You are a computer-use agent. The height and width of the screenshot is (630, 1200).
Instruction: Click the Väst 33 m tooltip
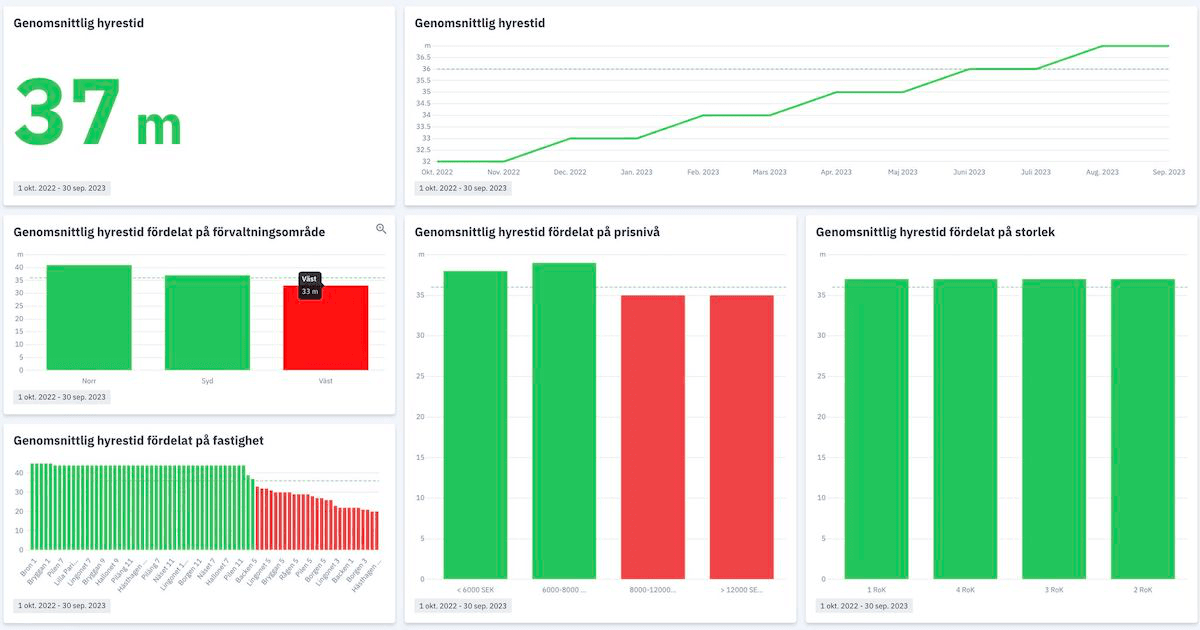pos(310,285)
